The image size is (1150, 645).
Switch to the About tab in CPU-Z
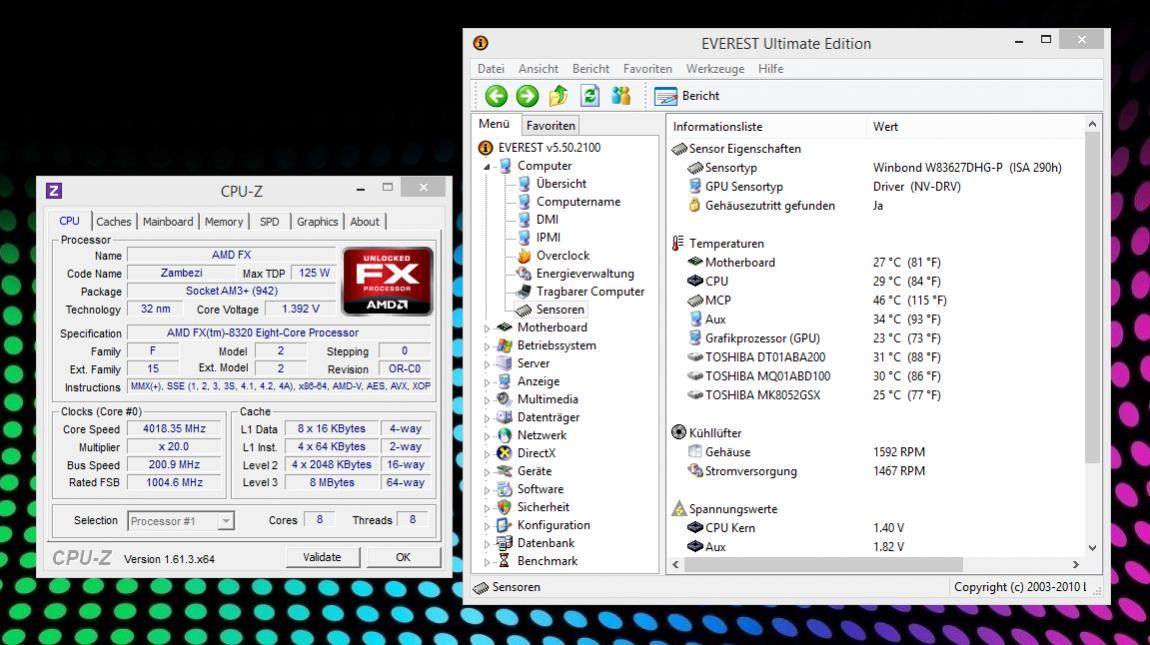(365, 222)
